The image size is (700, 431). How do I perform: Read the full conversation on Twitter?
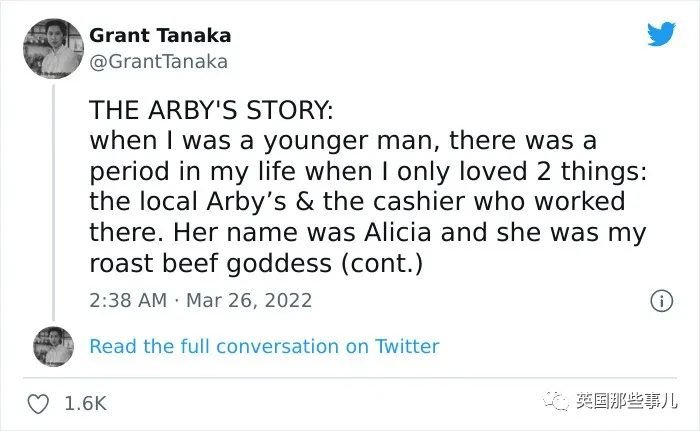point(264,346)
